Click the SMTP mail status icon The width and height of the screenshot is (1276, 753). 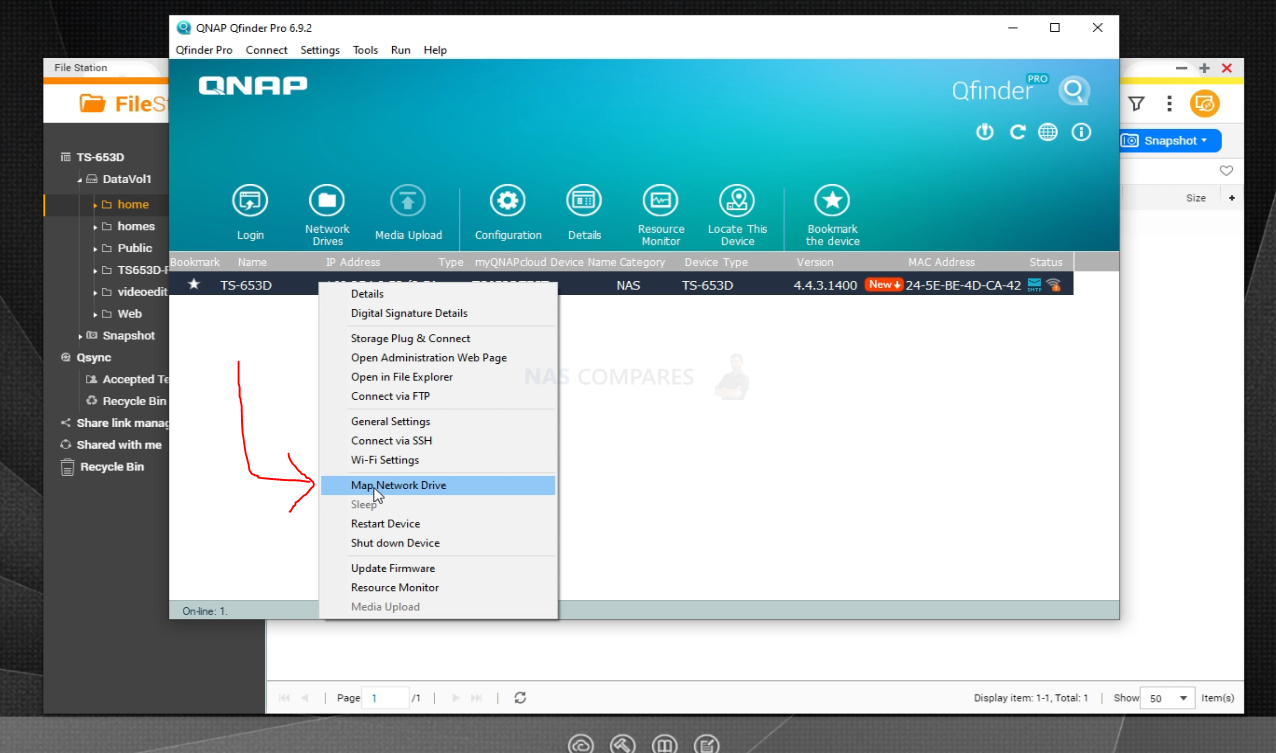[x=1034, y=285]
